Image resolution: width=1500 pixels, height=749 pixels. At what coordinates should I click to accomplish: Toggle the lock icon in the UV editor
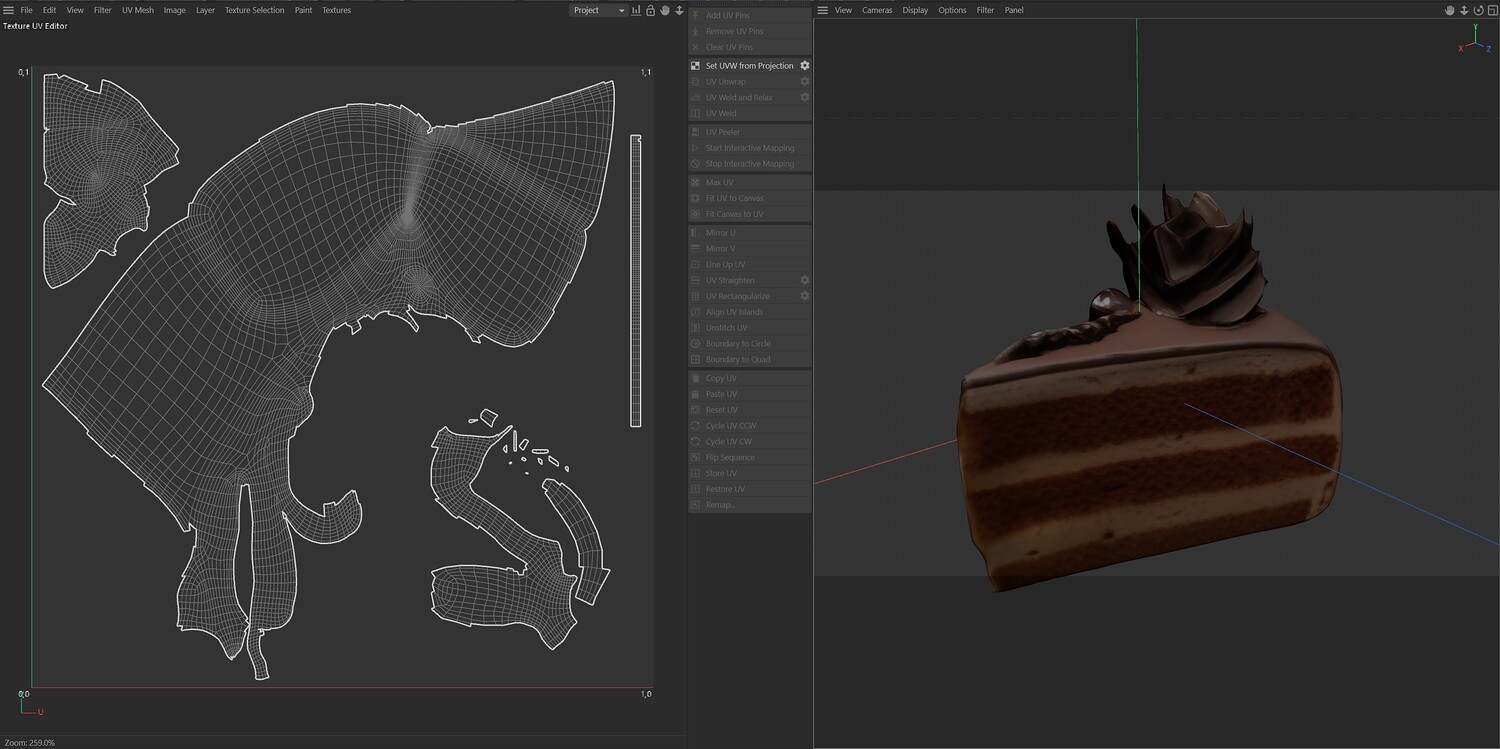pyautogui.click(x=651, y=10)
